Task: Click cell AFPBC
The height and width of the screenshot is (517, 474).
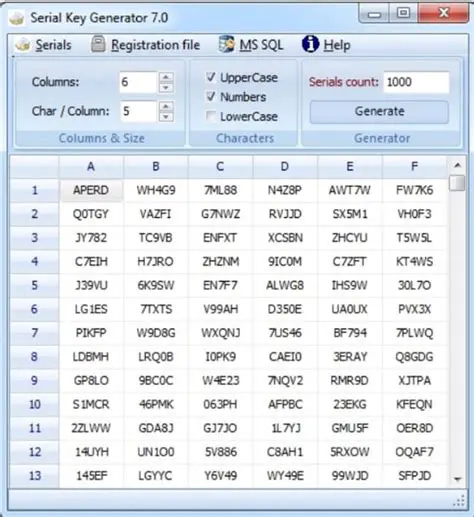Action: pyautogui.click(x=285, y=404)
